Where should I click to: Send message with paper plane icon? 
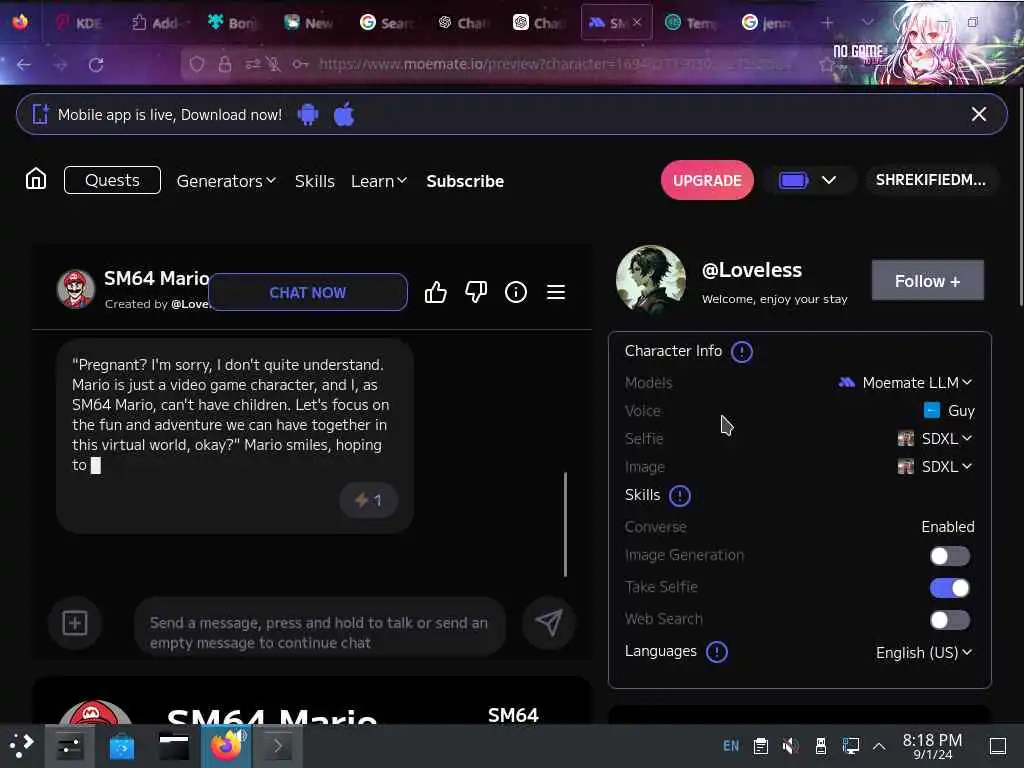(x=549, y=622)
